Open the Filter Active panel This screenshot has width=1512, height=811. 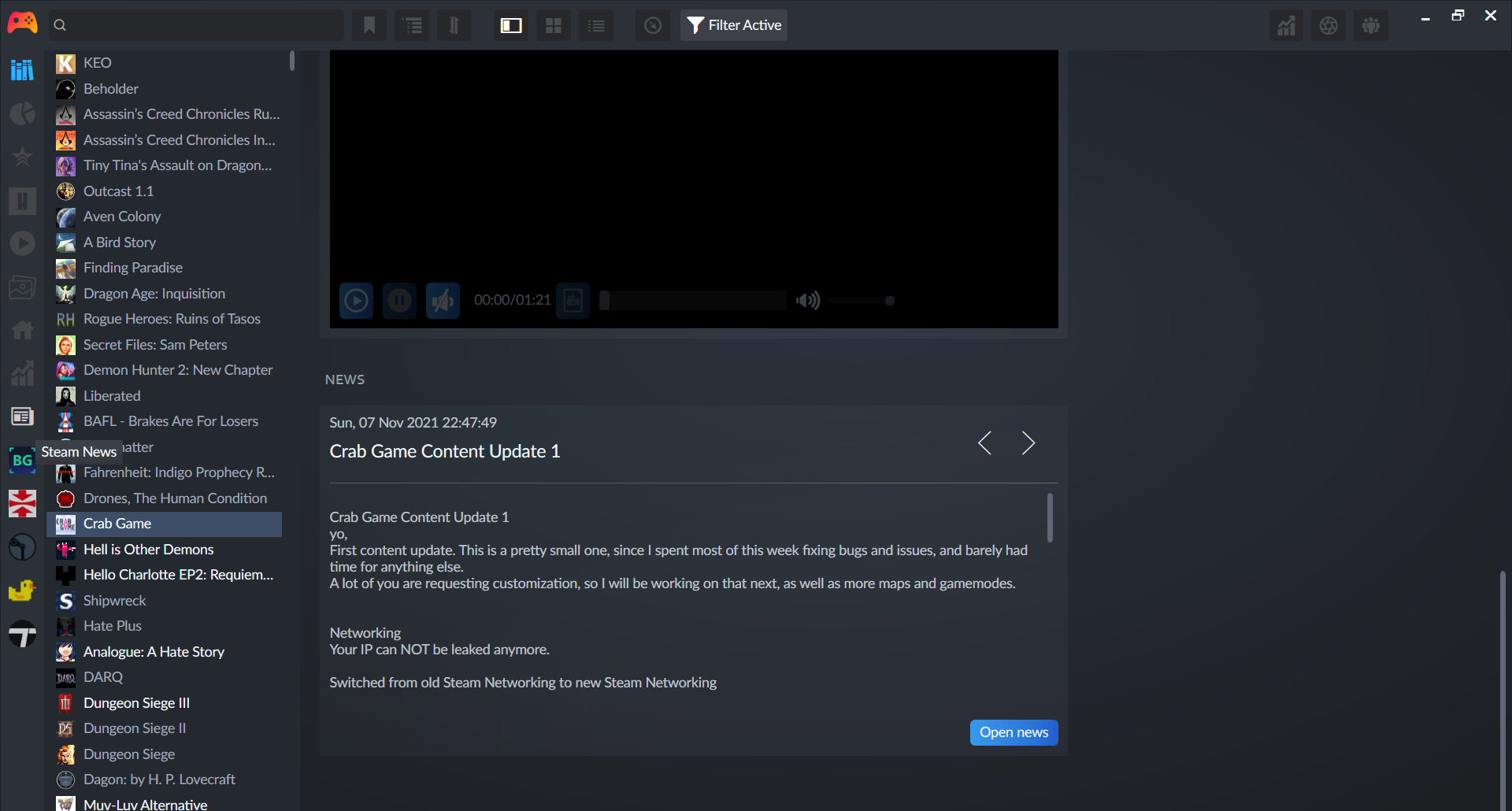point(734,25)
